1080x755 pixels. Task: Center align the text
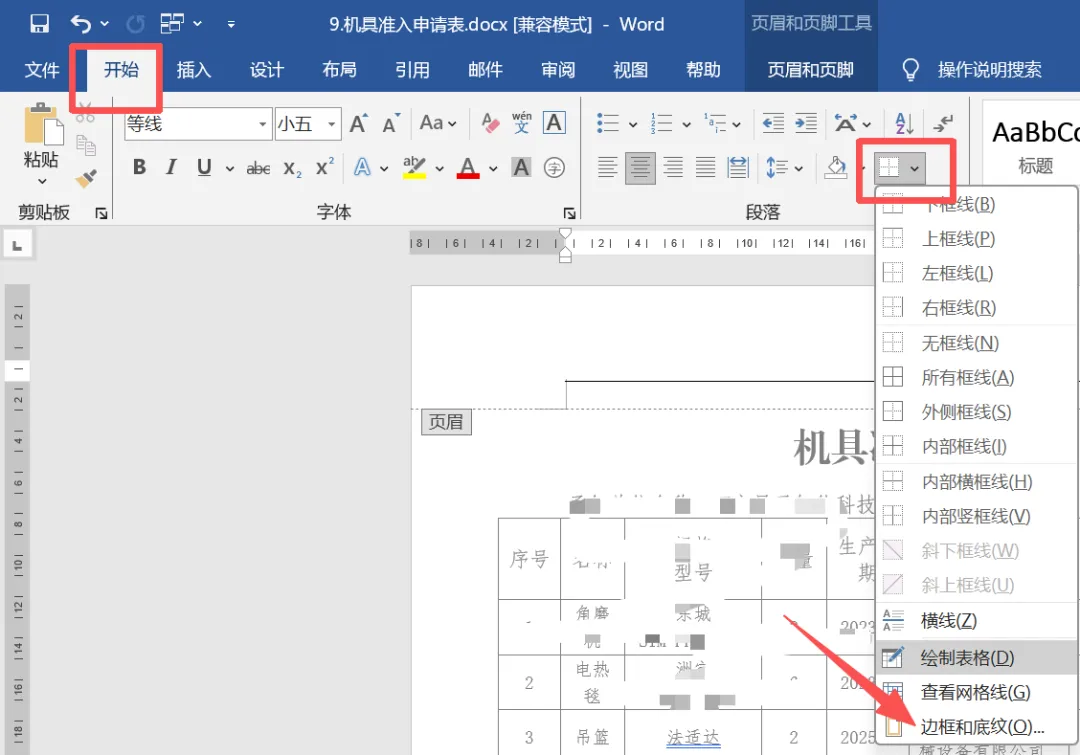[x=640, y=167]
